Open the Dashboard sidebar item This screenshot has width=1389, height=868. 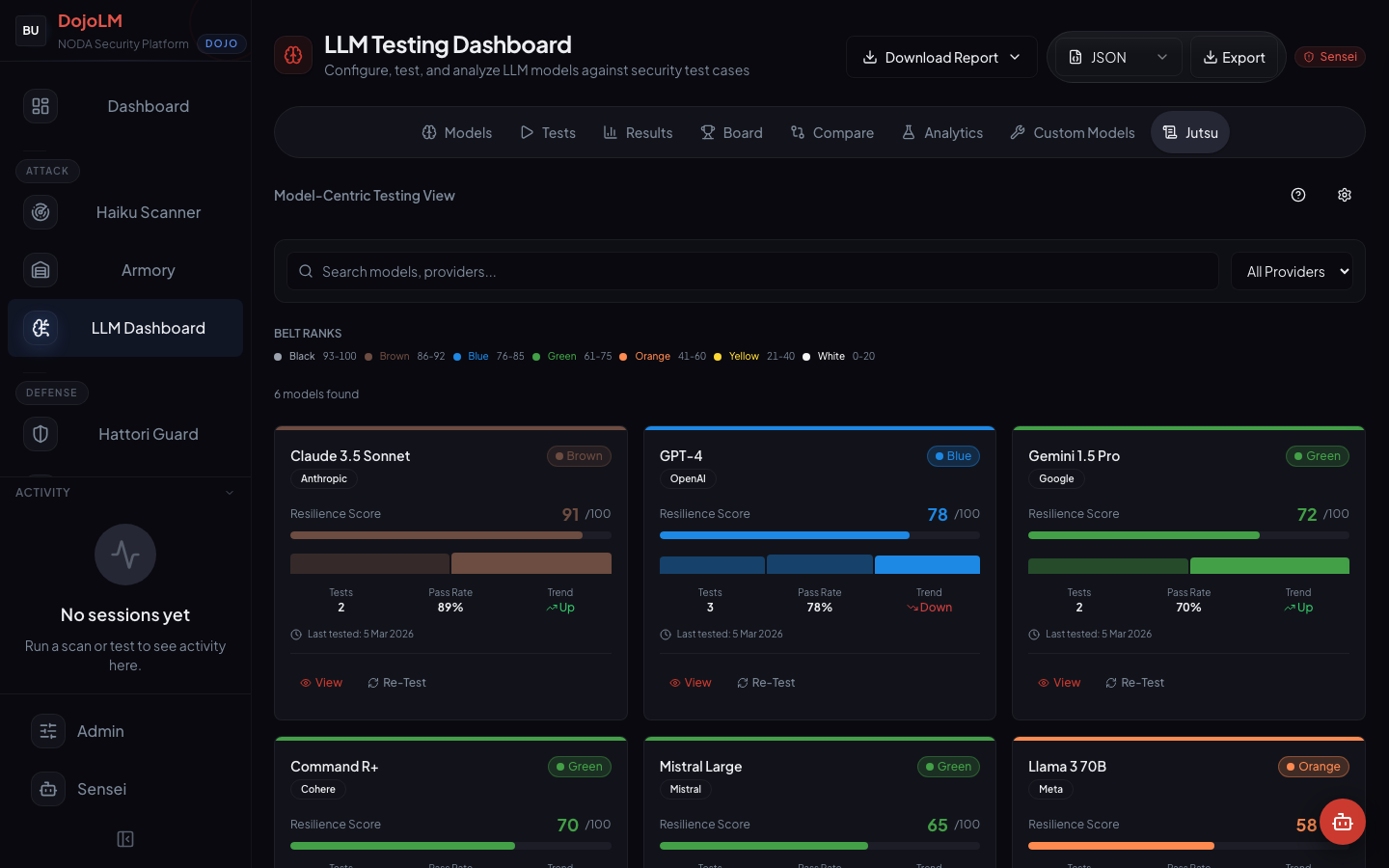coord(125,106)
